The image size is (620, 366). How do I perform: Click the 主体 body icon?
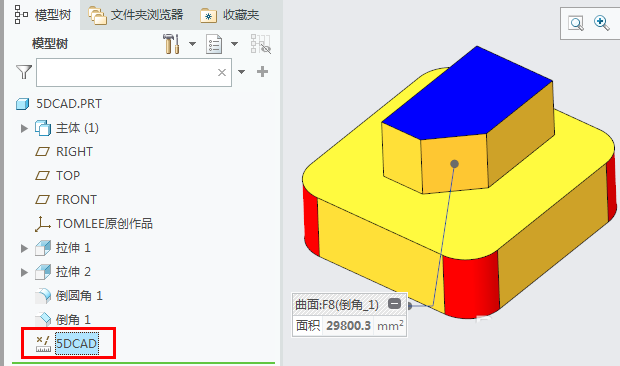[x=43, y=128]
